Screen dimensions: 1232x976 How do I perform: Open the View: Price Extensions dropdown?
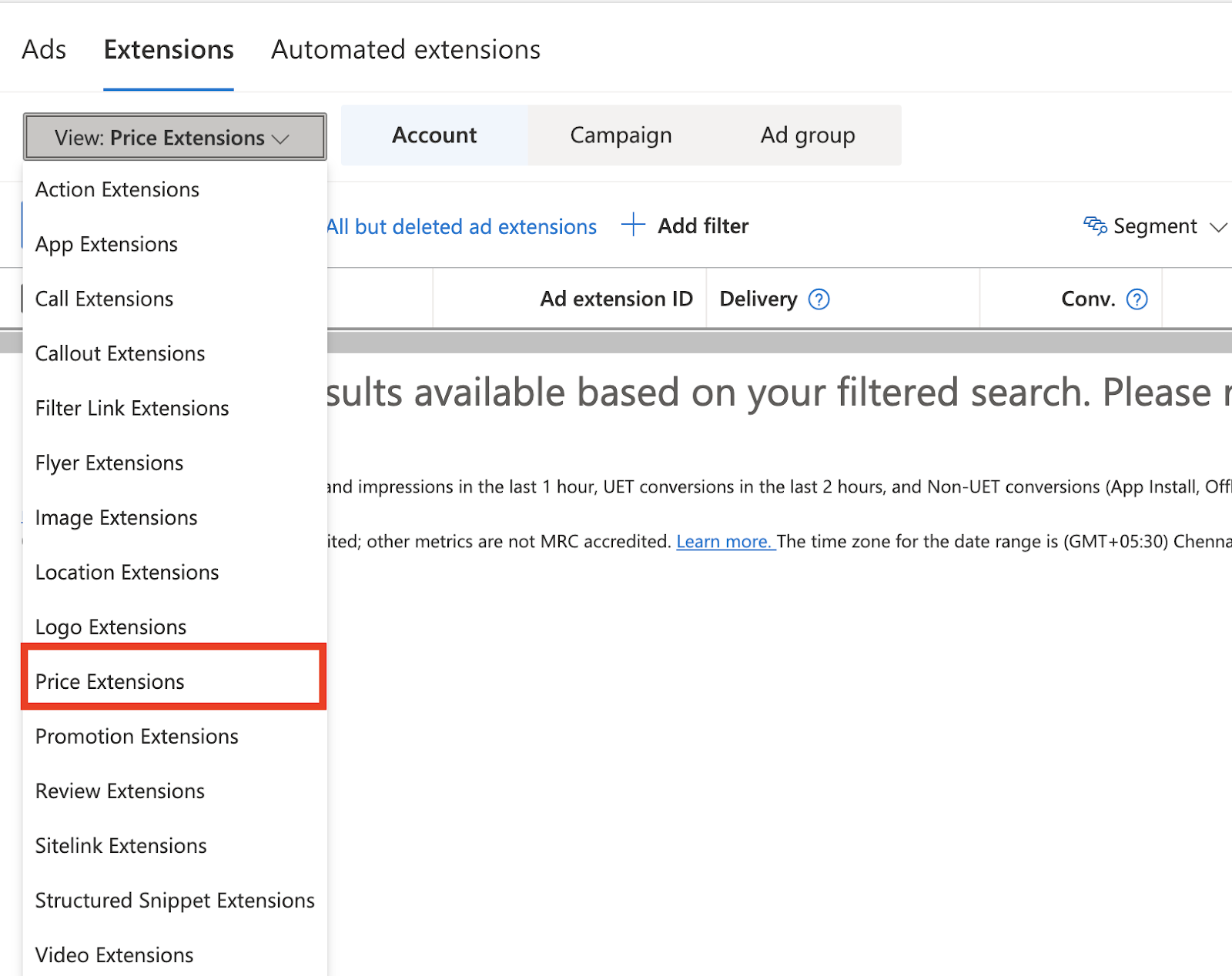tap(175, 138)
